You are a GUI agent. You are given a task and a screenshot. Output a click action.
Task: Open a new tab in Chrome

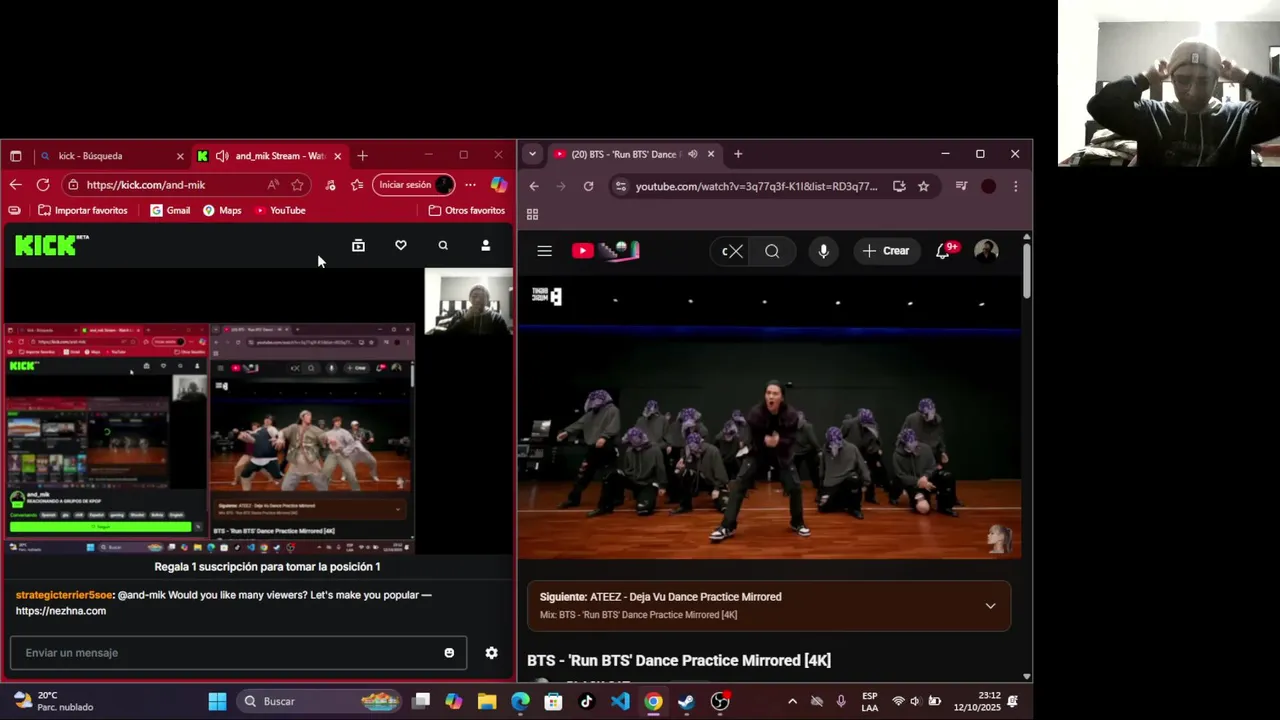coord(738,154)
